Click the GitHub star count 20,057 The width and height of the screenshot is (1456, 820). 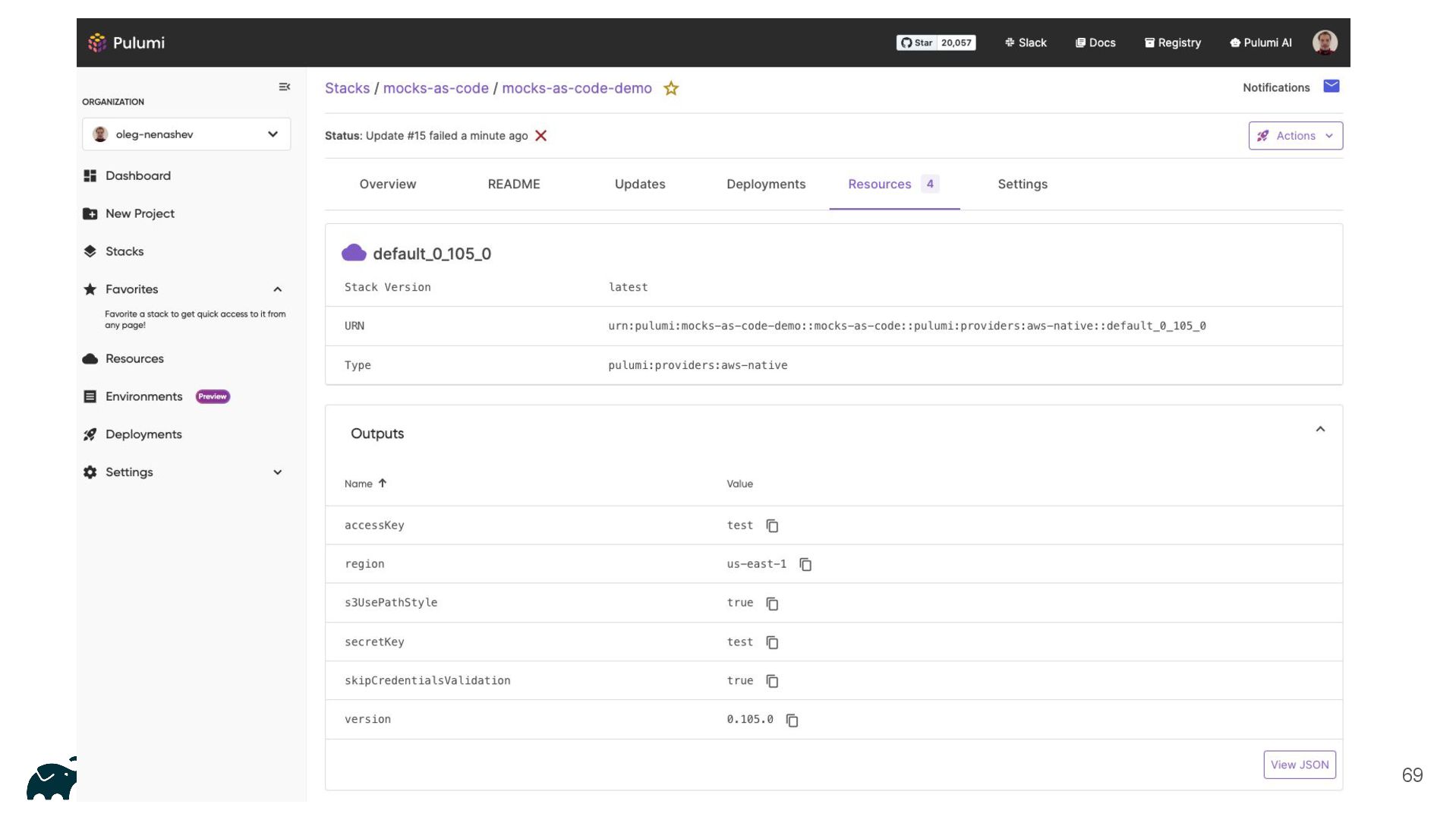click(x=956, y=43)
